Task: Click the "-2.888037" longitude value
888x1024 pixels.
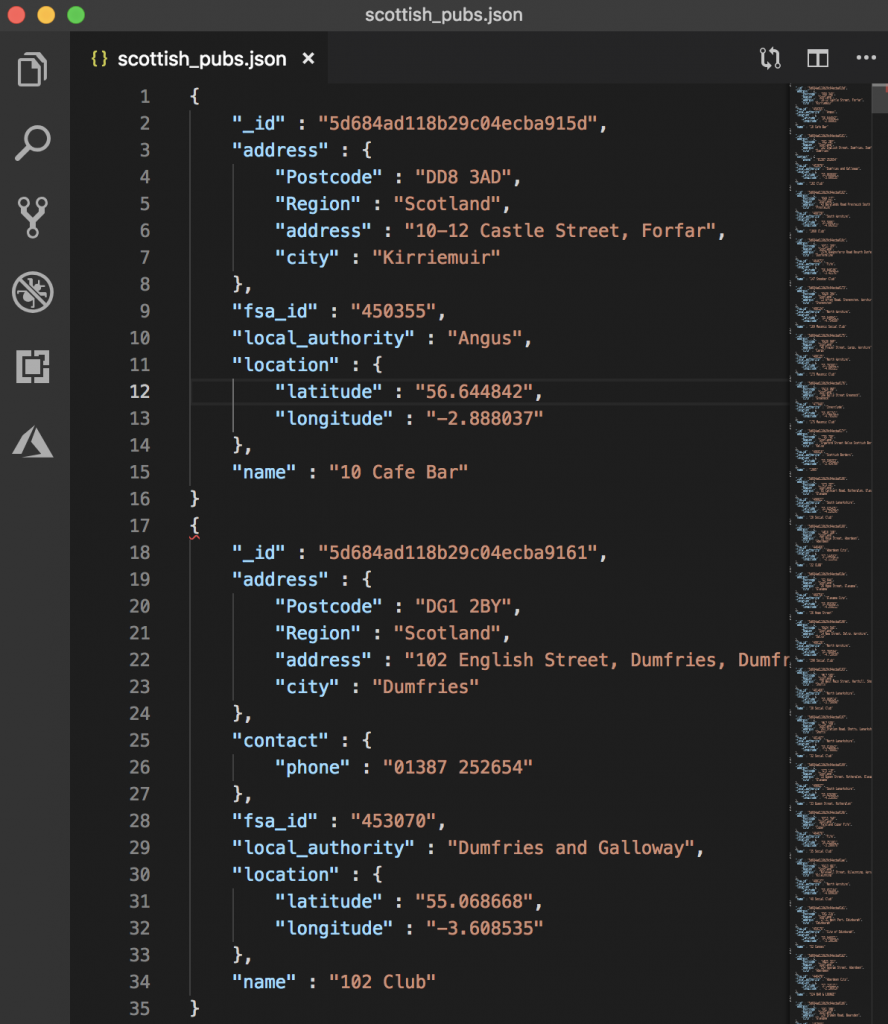Action: pyautogui.click(x=484, y=418)
